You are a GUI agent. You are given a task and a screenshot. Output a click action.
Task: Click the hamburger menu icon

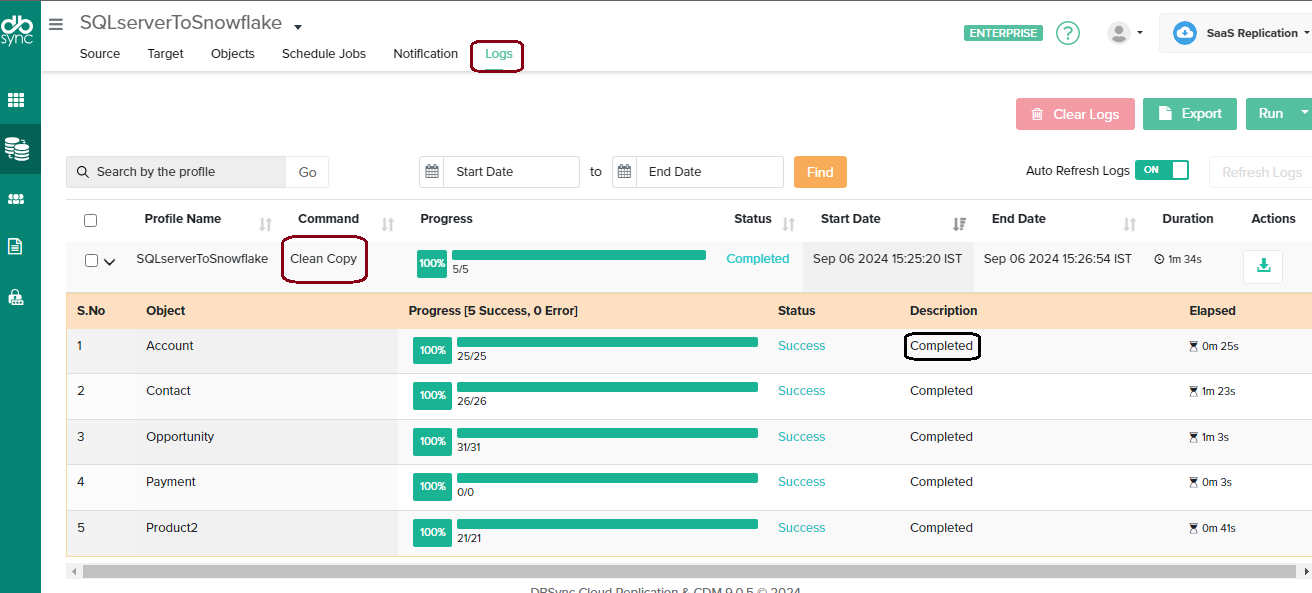(x=55, y=24)
